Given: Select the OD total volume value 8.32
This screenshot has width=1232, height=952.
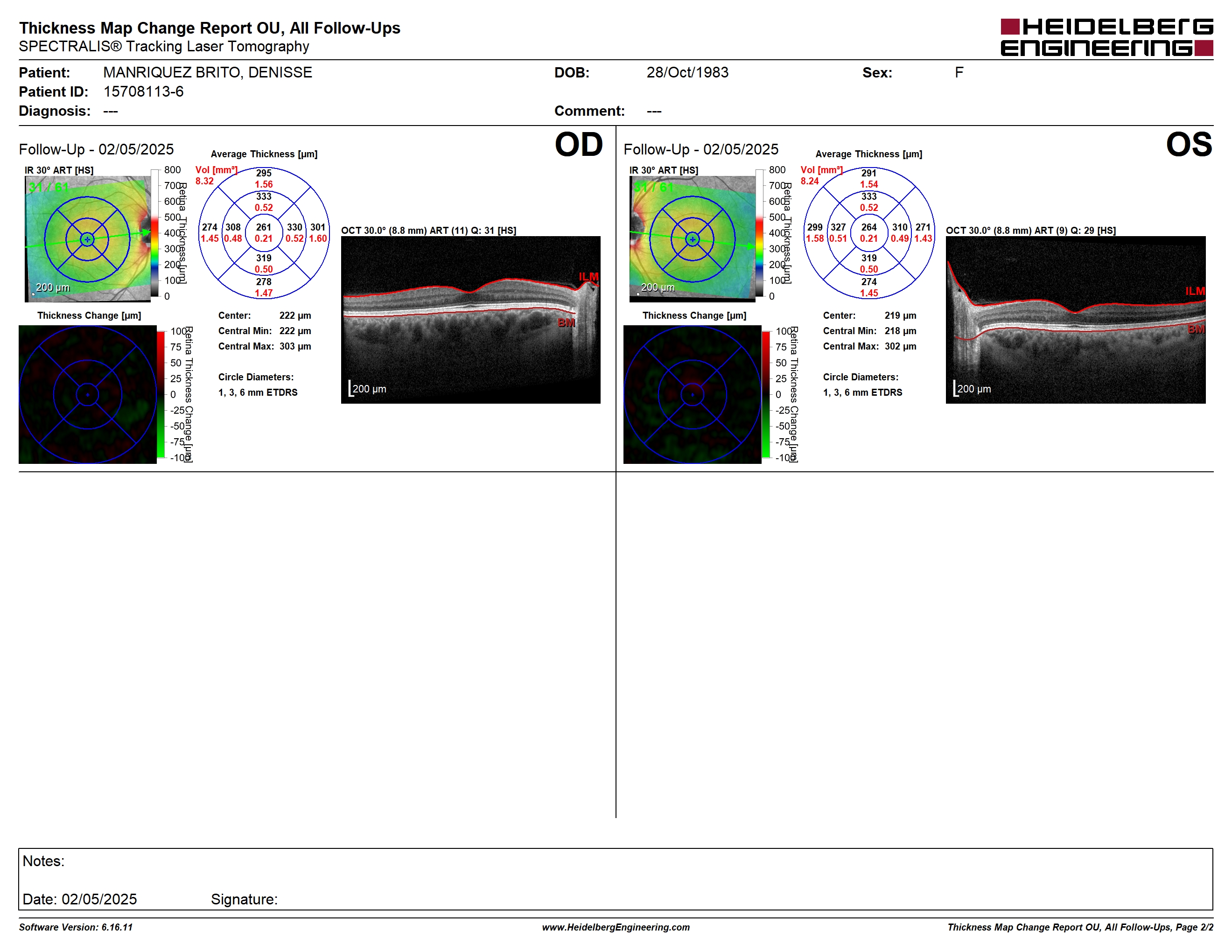Looking at the screenshot, I should (204, 181).
